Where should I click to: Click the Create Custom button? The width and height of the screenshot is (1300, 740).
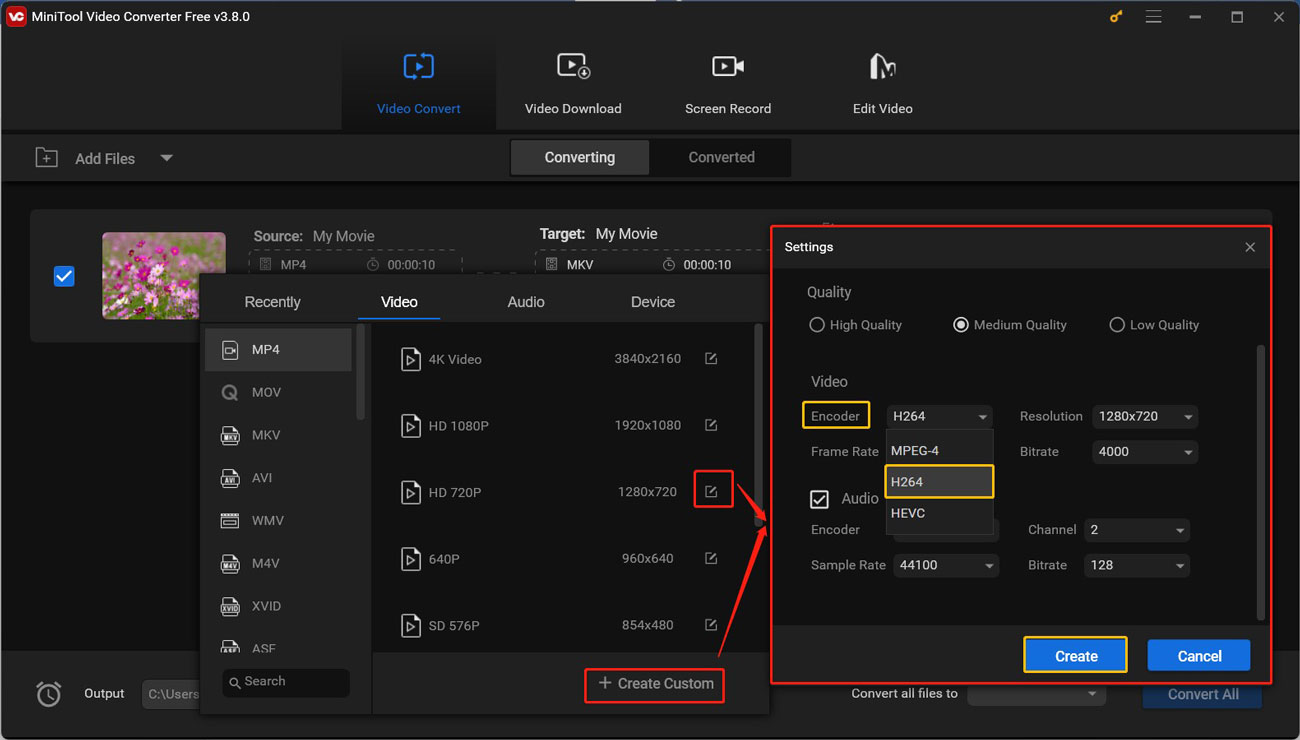(x=655, y=684)
